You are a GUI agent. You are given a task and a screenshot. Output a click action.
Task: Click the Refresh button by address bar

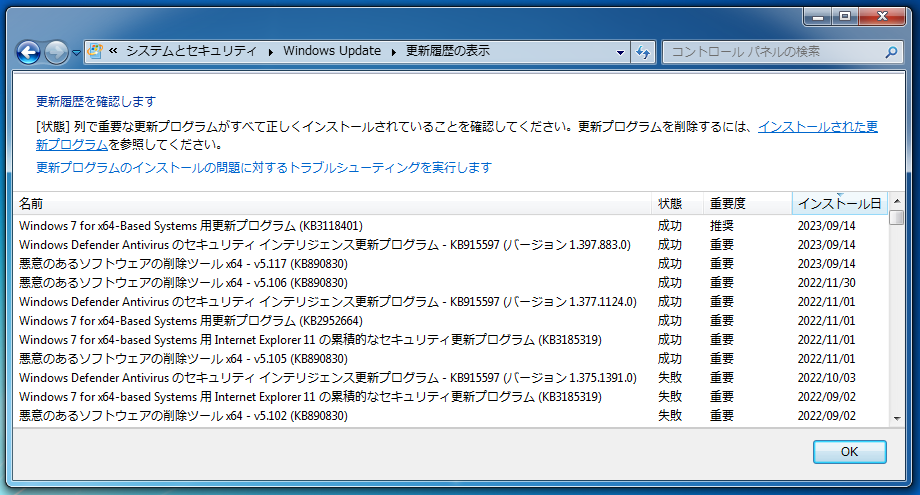[643, 52]
